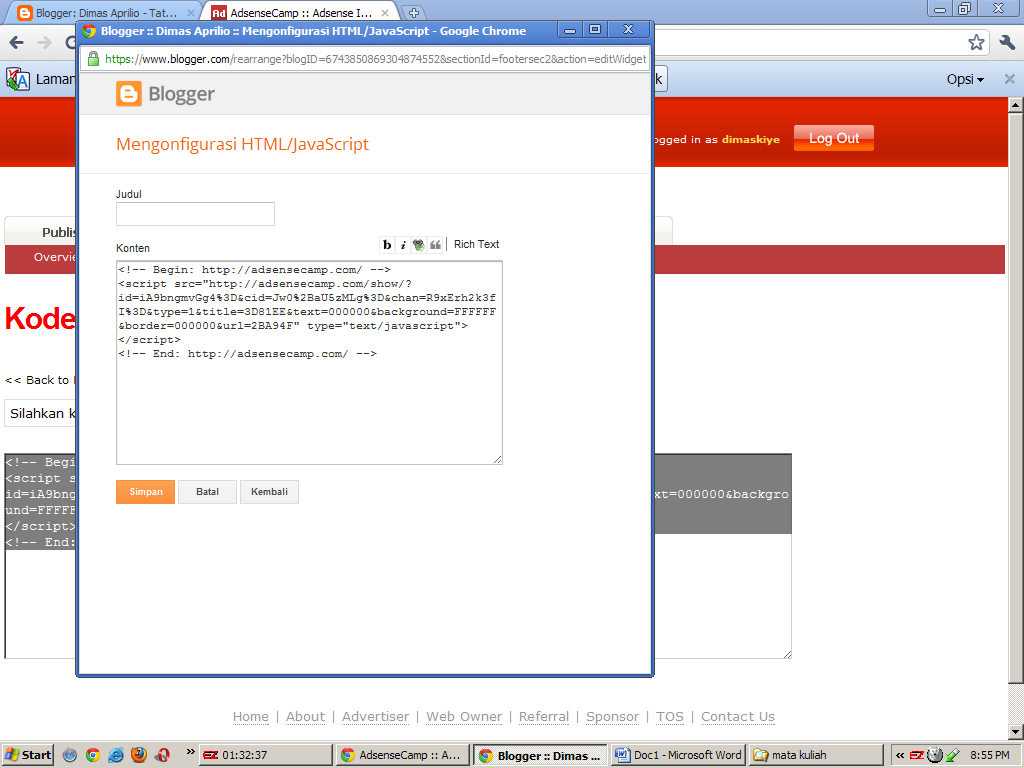Go back a page in the main Chrome window

click(16, 43)
